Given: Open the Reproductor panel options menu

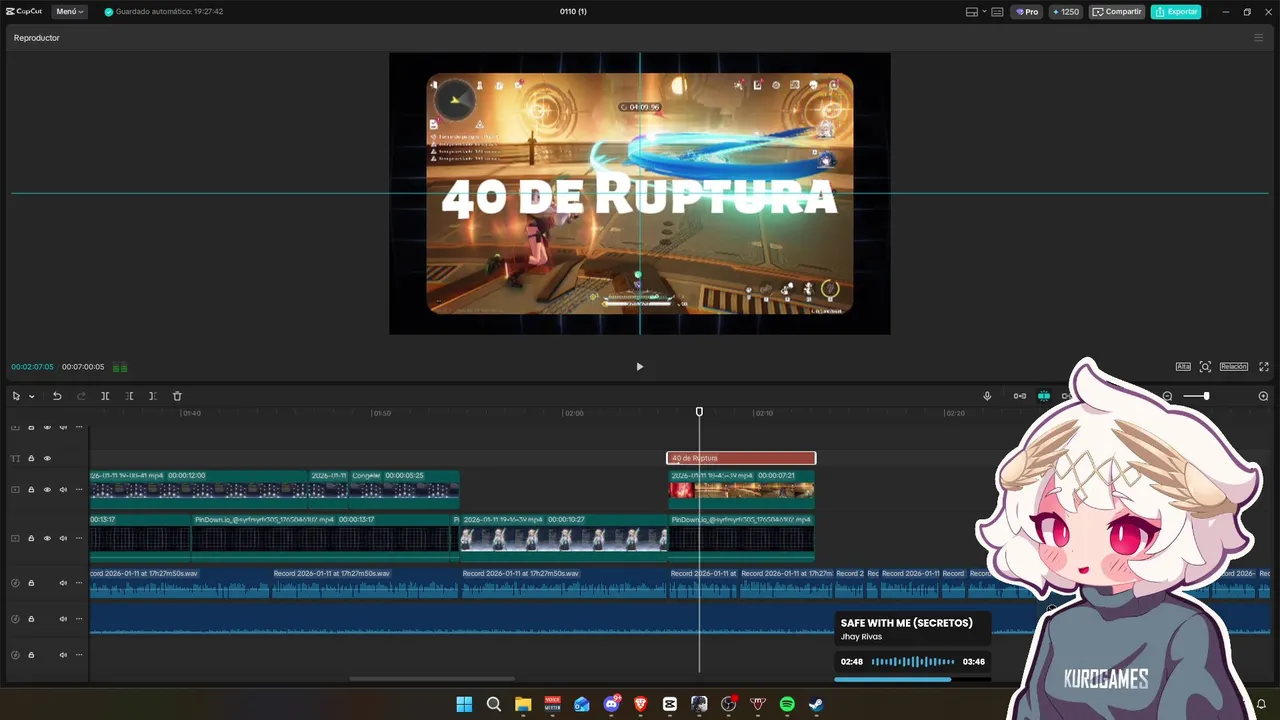Looking at the screenshot, I should [1259, 38].
